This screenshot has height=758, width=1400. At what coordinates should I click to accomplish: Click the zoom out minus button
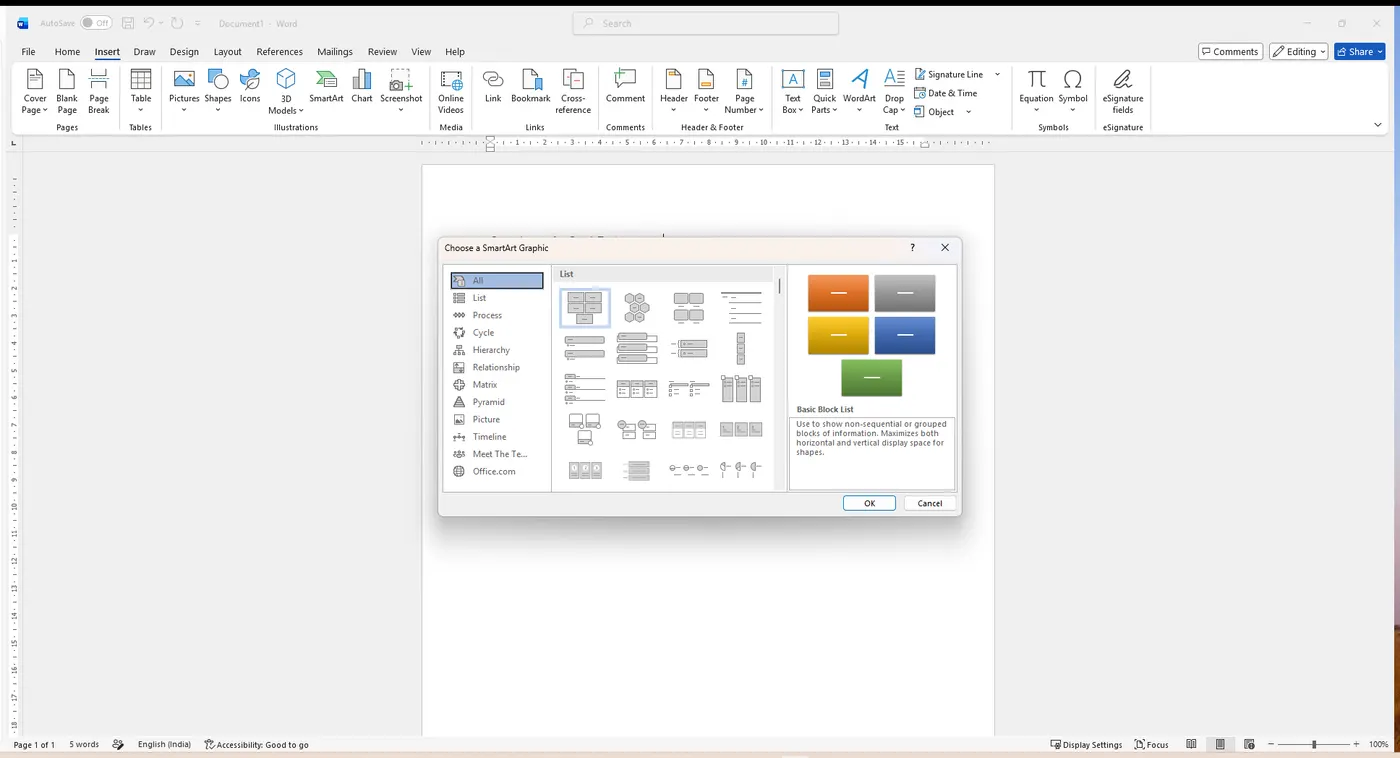1270,744
